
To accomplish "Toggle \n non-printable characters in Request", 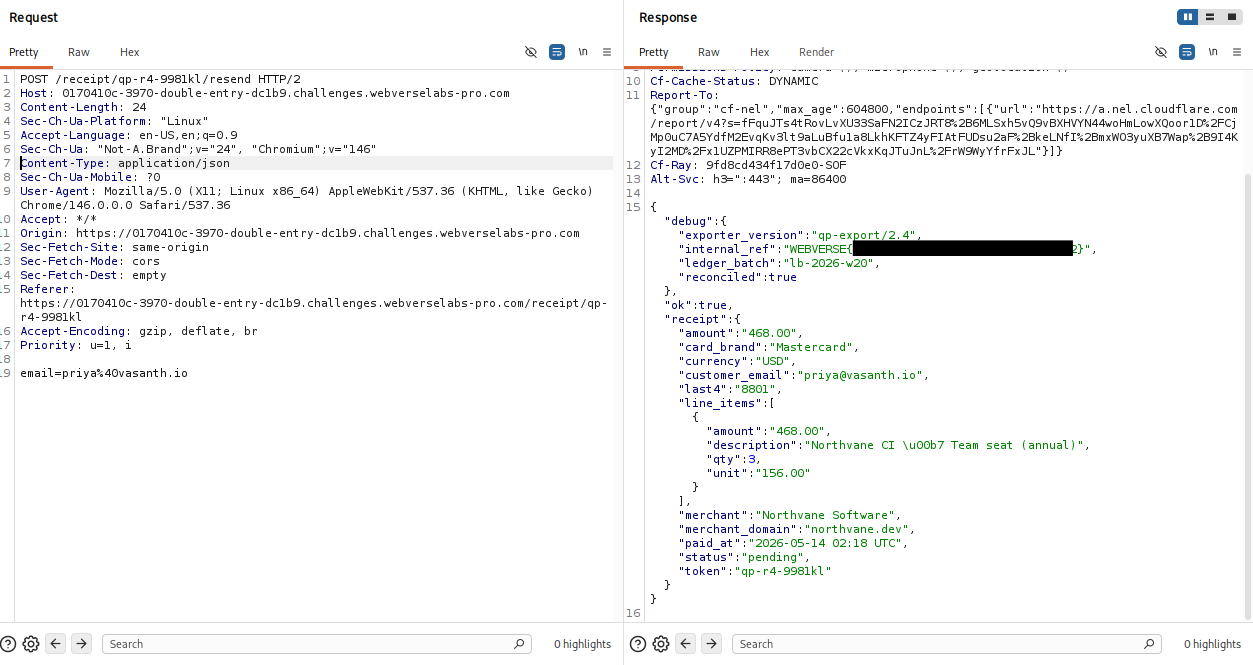I will [x=583, y=52].
